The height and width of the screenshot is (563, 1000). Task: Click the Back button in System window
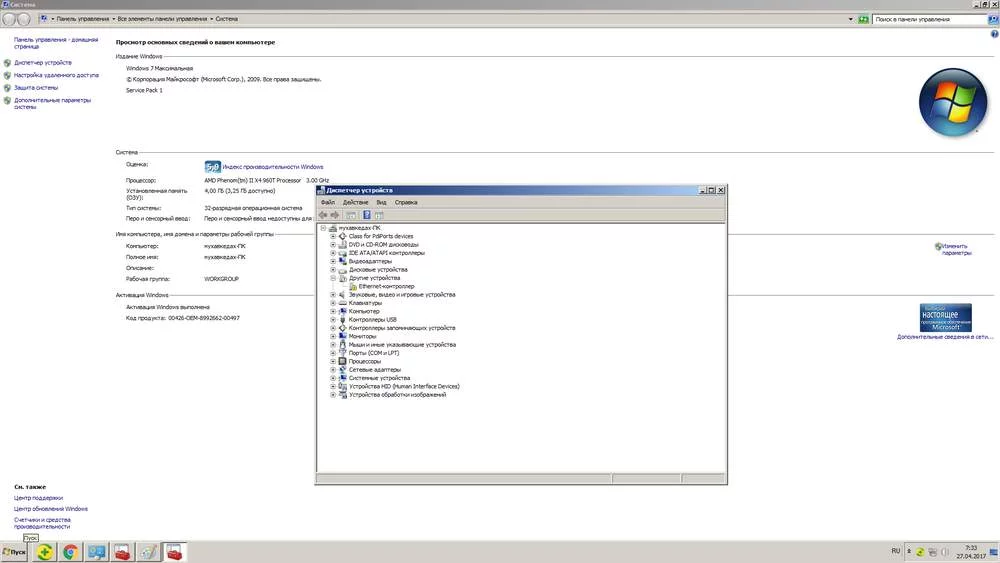tap(9, 19)
